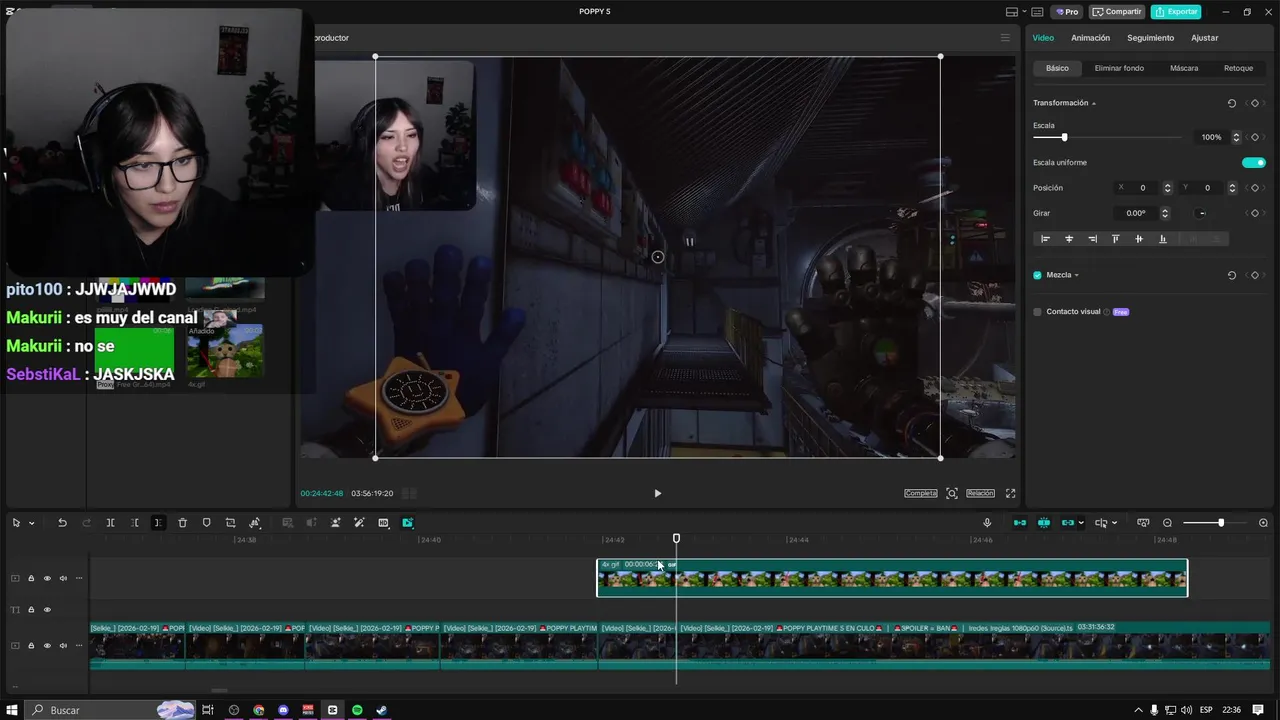1280x720 pixels.
Task: Adjust Escala percentage stepper
Action: [1236, 137]
